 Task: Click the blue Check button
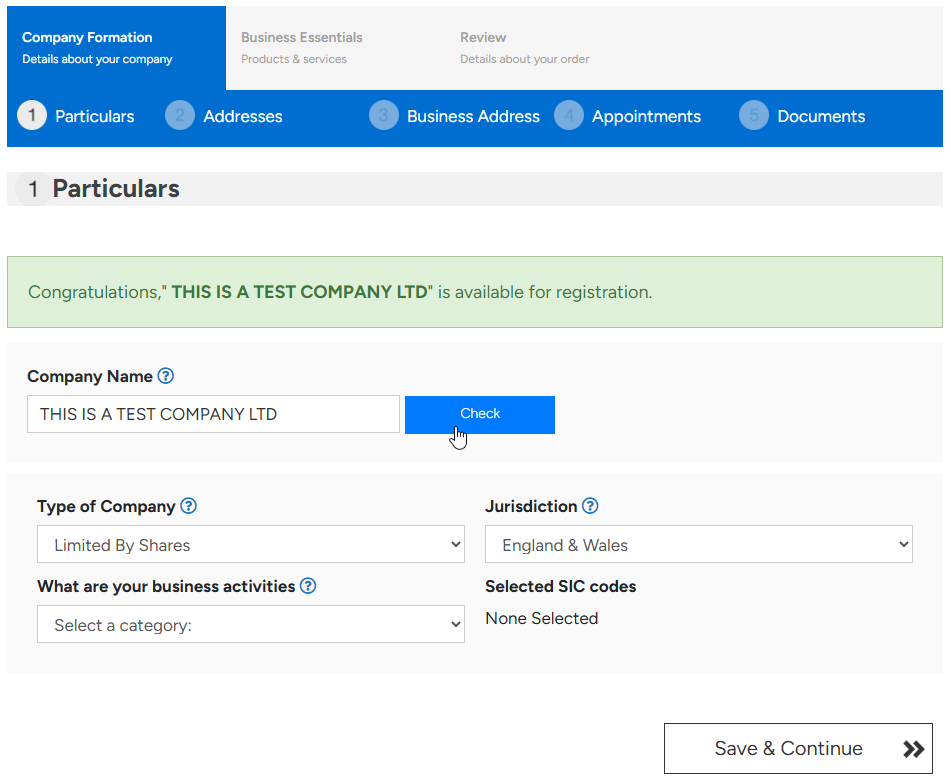480,415
